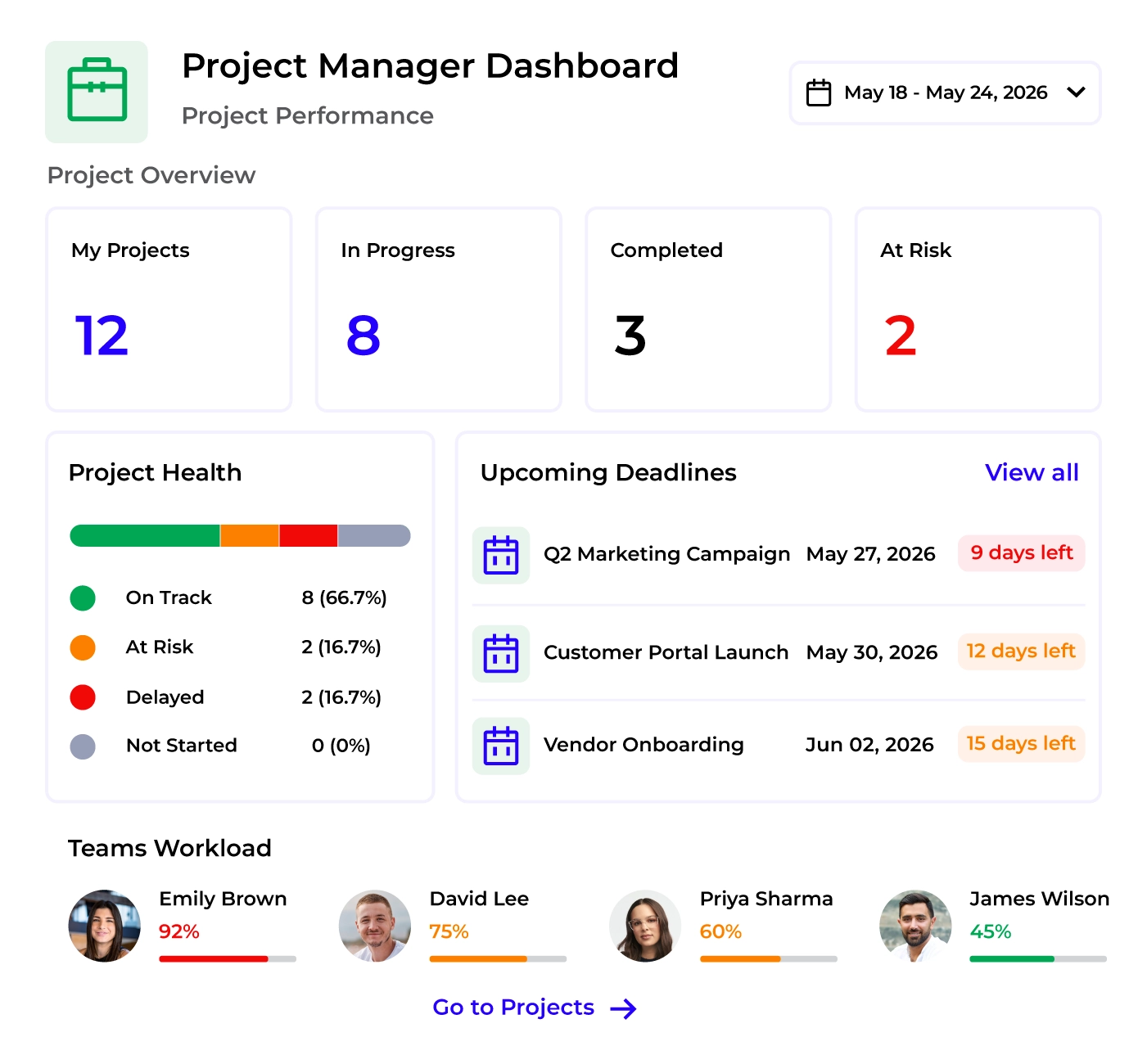Click James Wilson's profile photo
The image size is (1147, 1064).
915,926
